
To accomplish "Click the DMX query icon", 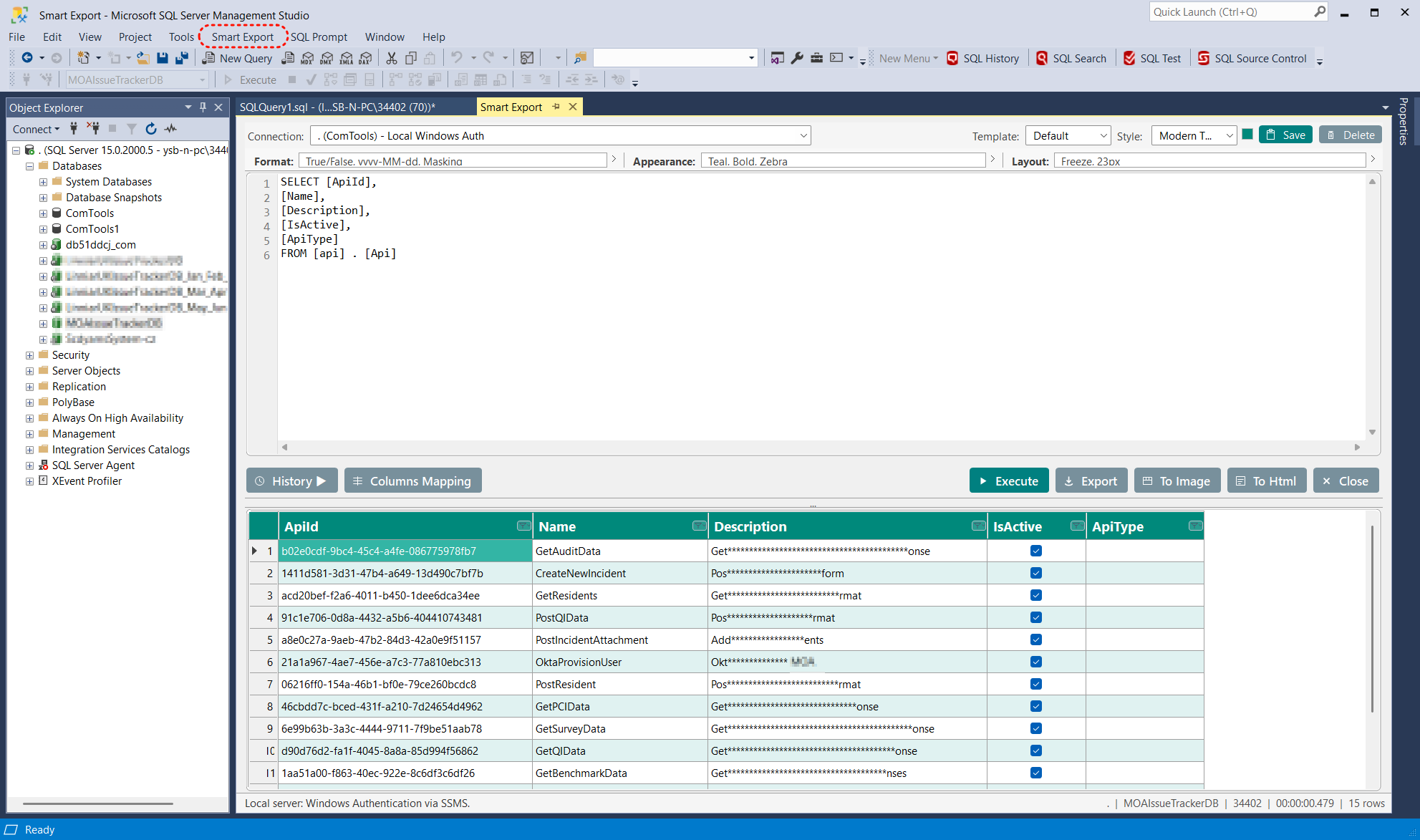I will (x=327, y=58).
